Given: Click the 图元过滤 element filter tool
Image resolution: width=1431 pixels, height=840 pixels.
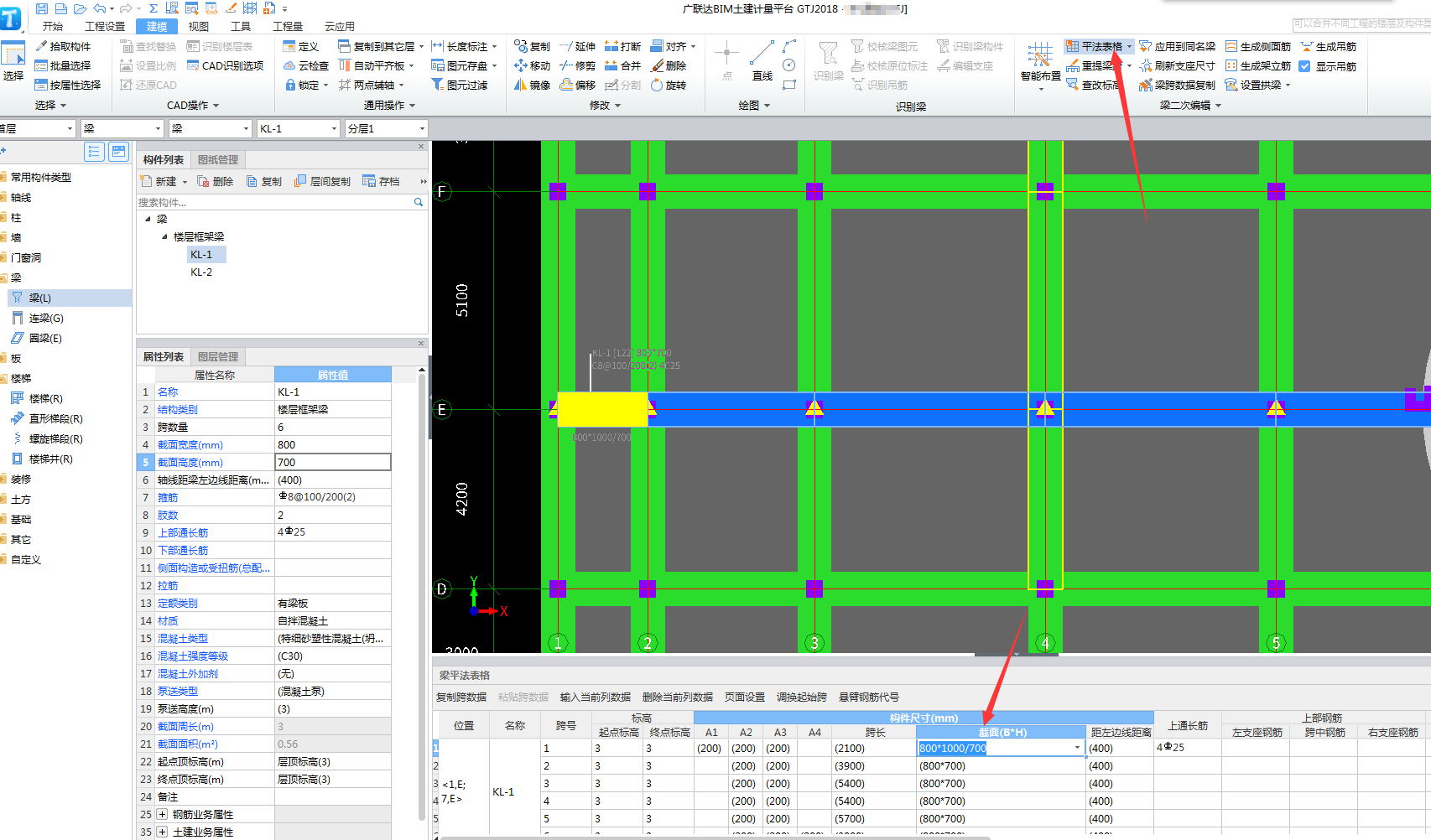Looking at the screenshot, I should click(x=460, y=85).
